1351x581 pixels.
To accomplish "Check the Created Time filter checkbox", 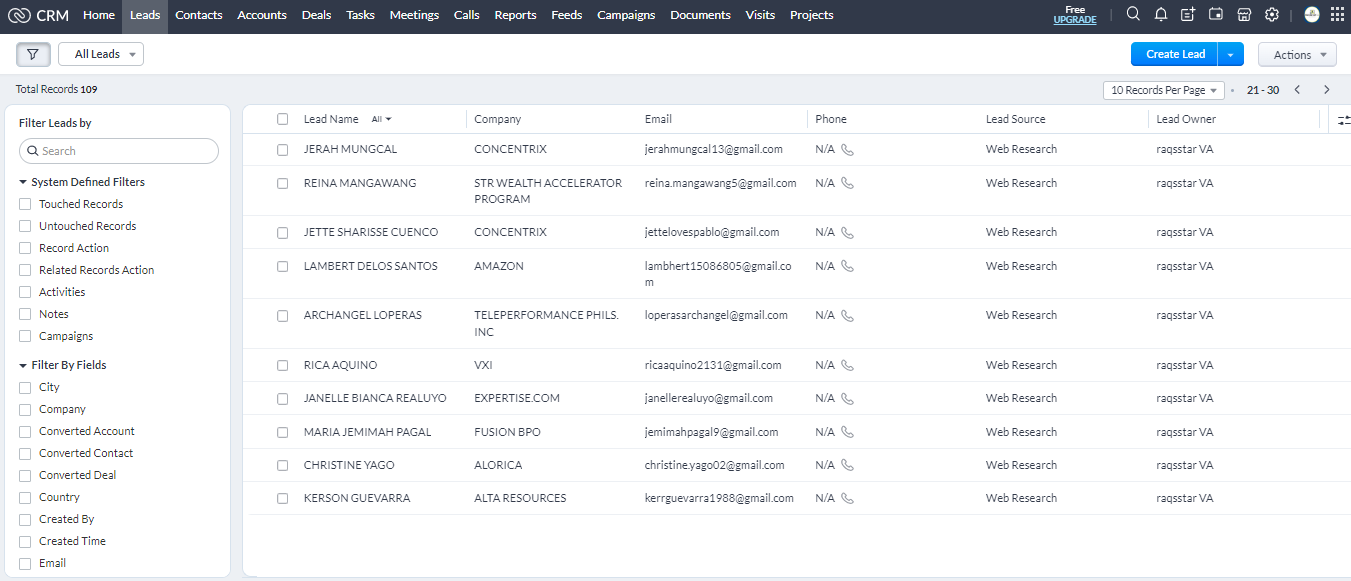I will [25, 541].
